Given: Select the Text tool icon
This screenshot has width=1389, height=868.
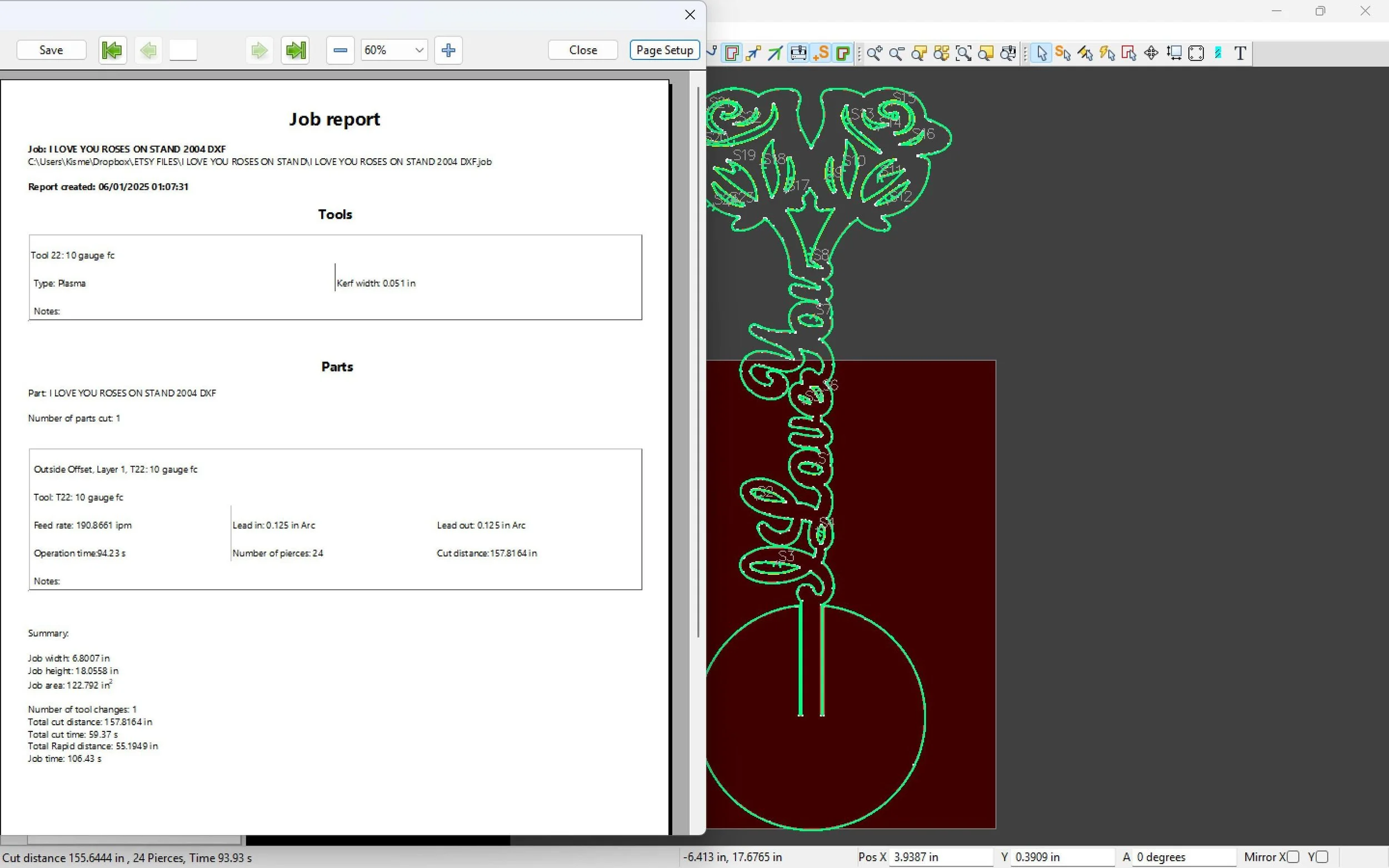Looking at the screenshot, I should click(x=1240, y=53).
